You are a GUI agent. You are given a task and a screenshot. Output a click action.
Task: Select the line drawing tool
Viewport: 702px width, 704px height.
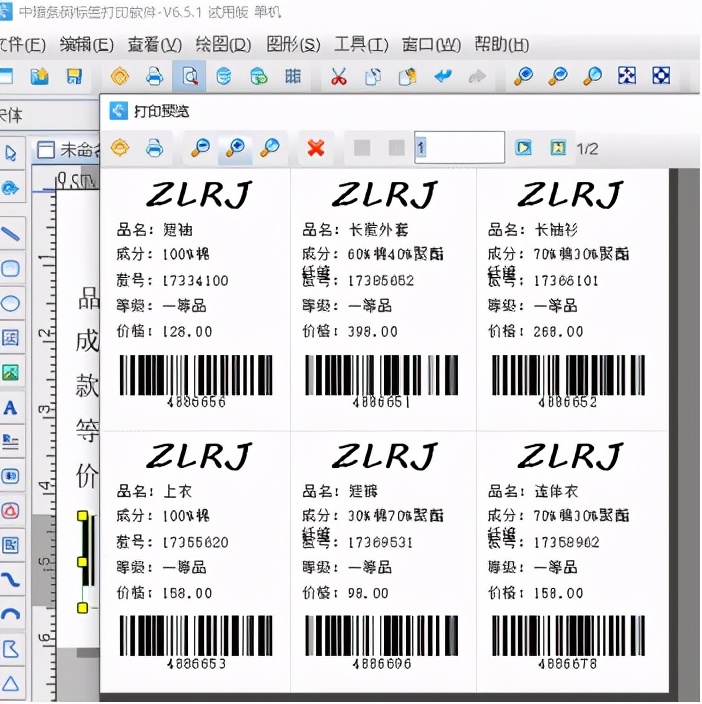point(11,233)
